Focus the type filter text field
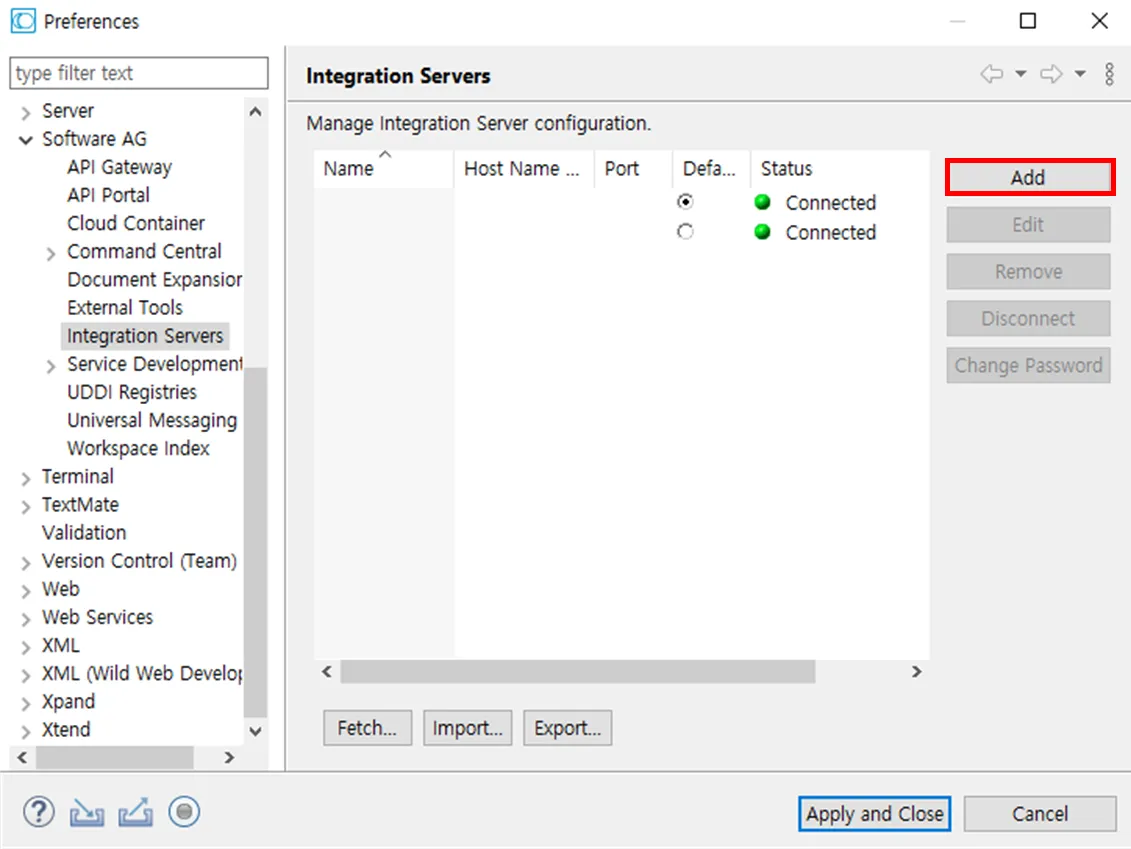The image size is (1131, 849). (139, 73)
